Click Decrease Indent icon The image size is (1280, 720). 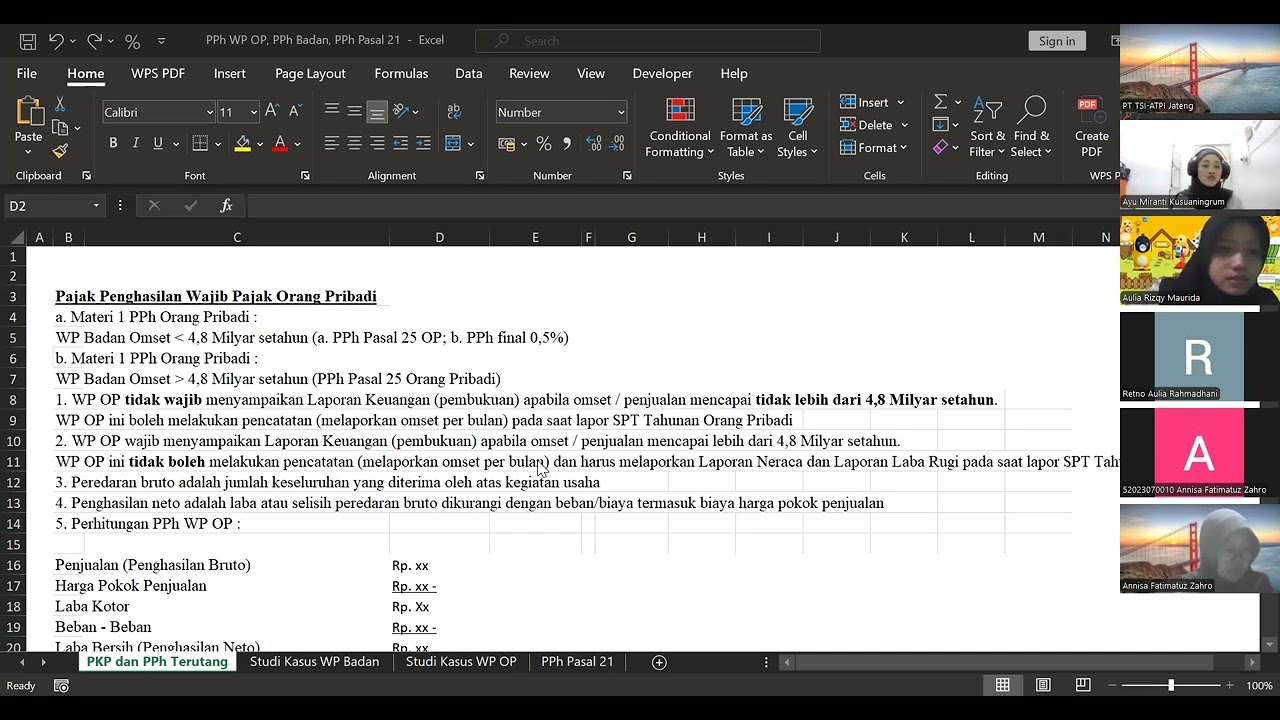click(400, 144)
